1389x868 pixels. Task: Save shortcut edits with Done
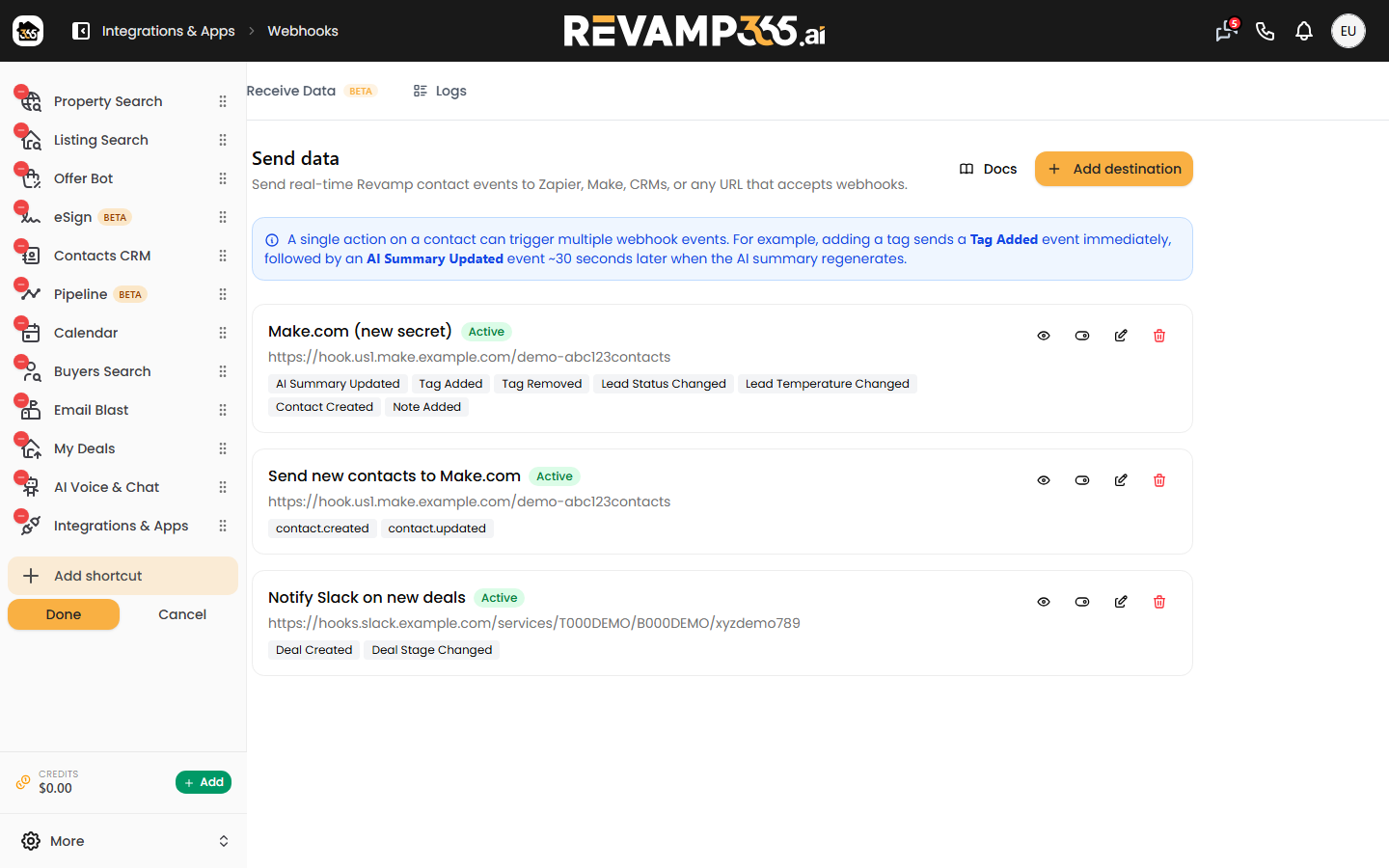64,614
